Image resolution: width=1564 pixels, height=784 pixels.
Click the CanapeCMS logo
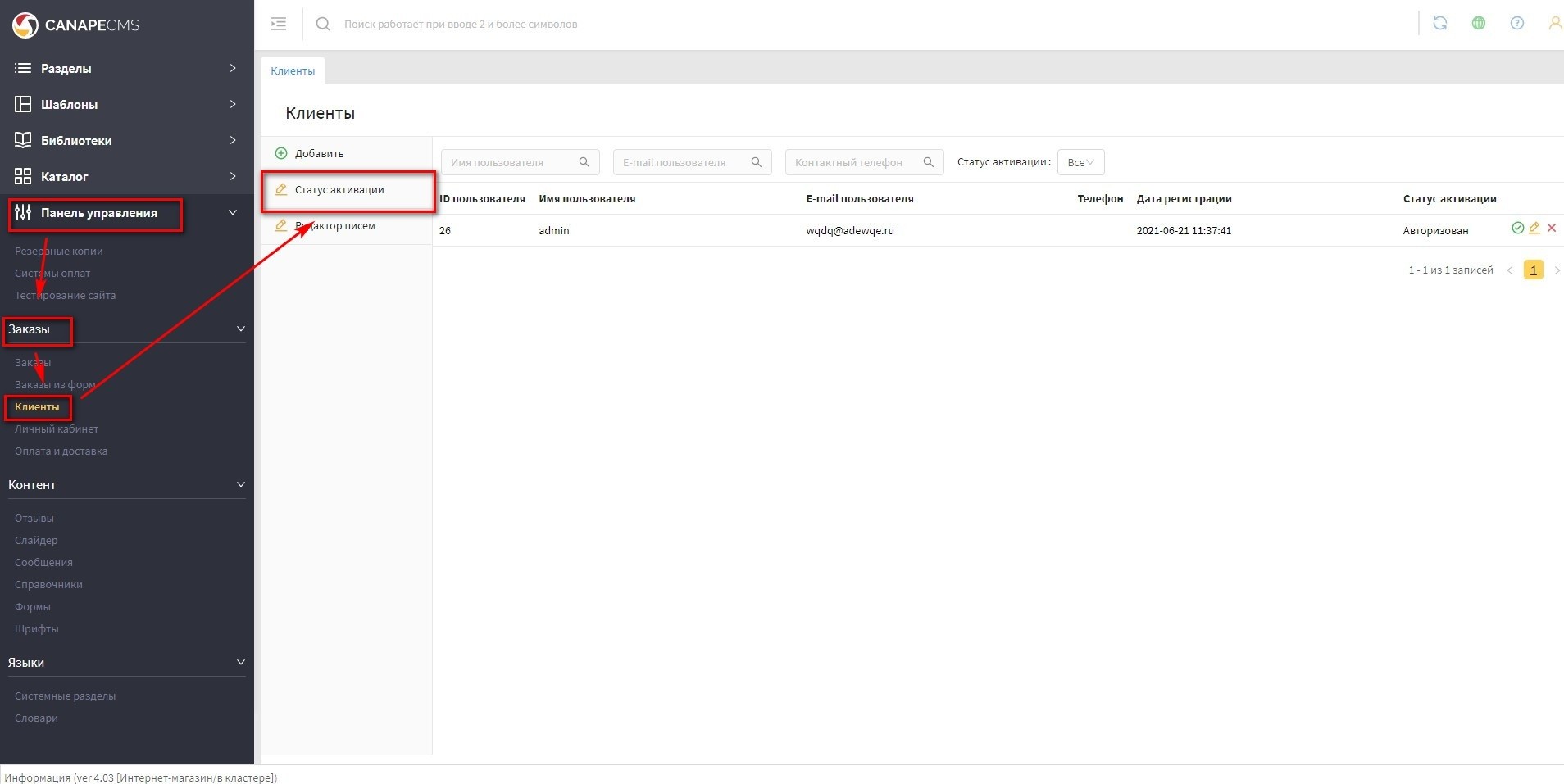click(x=75, y=25)
